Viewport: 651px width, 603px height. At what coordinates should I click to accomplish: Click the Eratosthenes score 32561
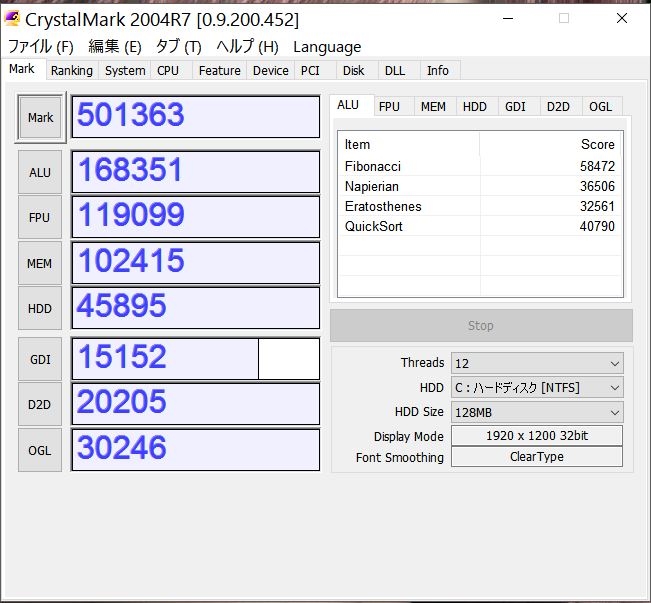tap(597, 206)
